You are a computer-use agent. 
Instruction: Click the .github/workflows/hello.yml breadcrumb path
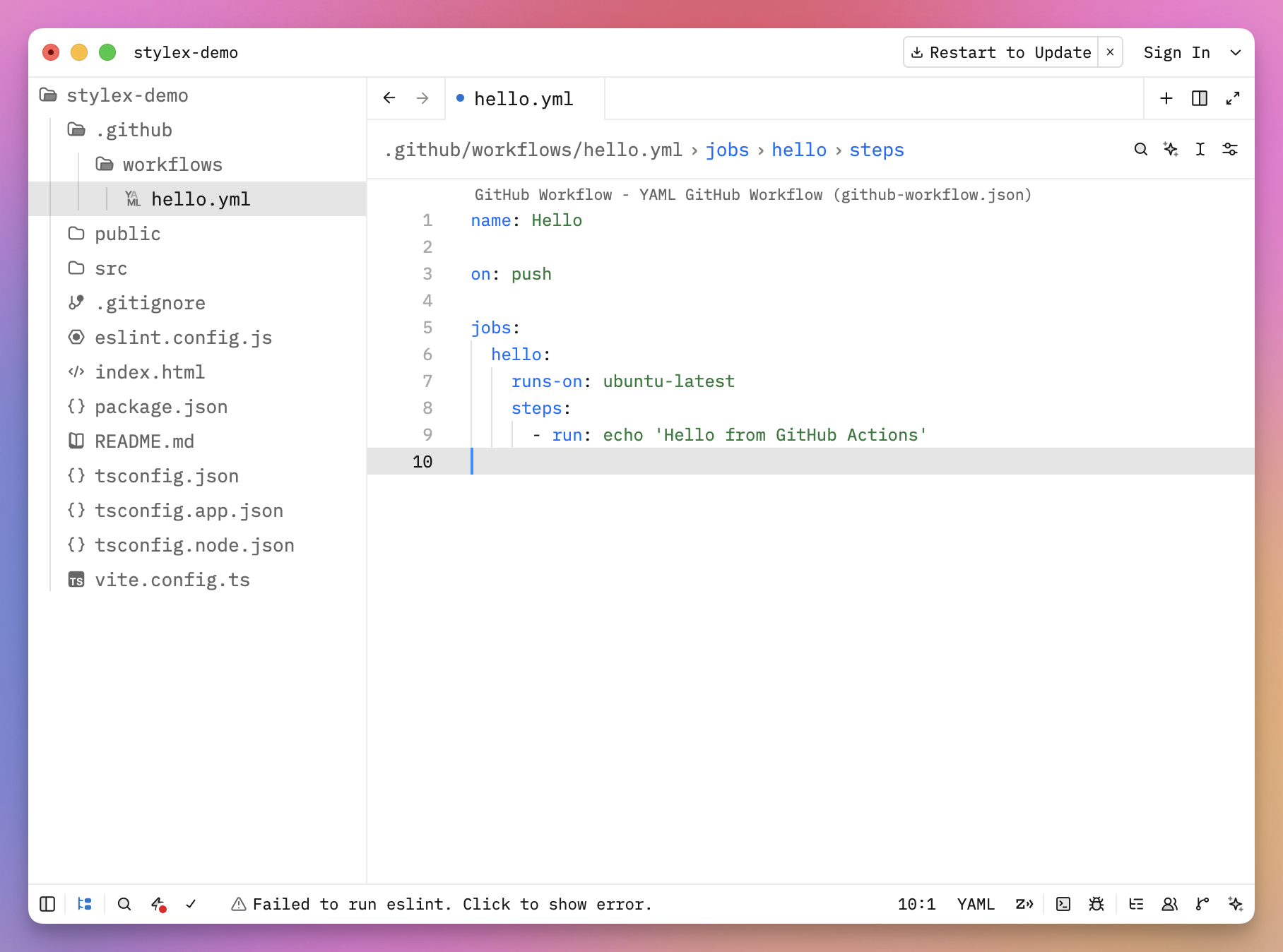point(533,150)
